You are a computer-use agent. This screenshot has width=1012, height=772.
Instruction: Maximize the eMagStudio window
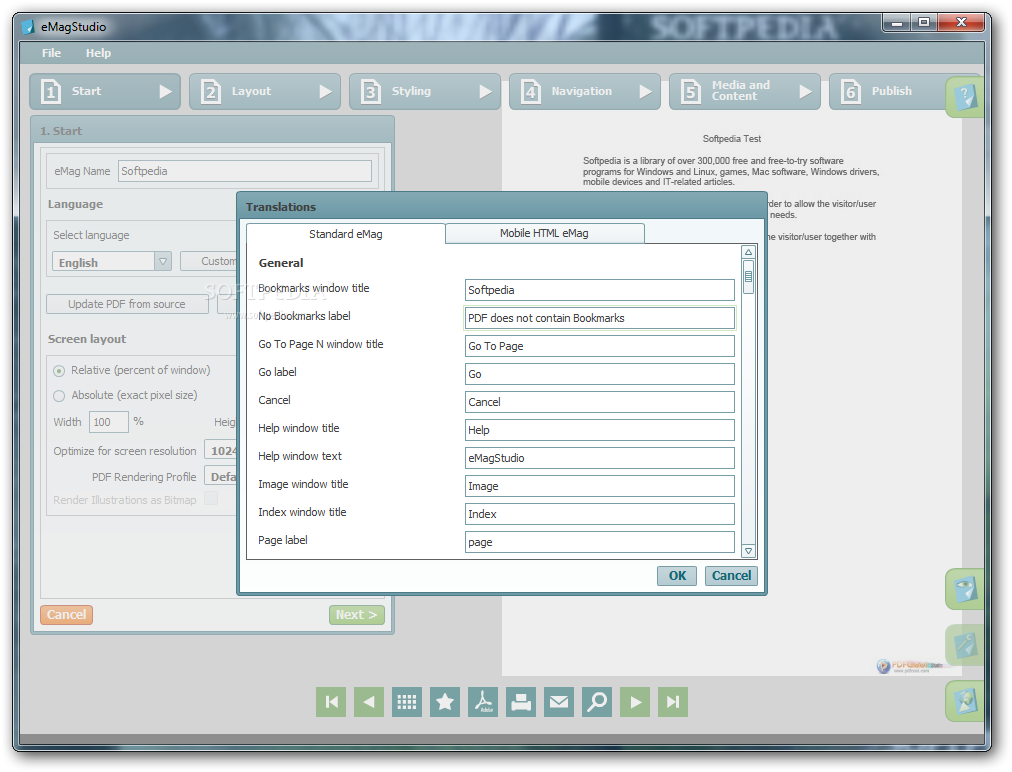pyautogui.click(x=924, y=23)
